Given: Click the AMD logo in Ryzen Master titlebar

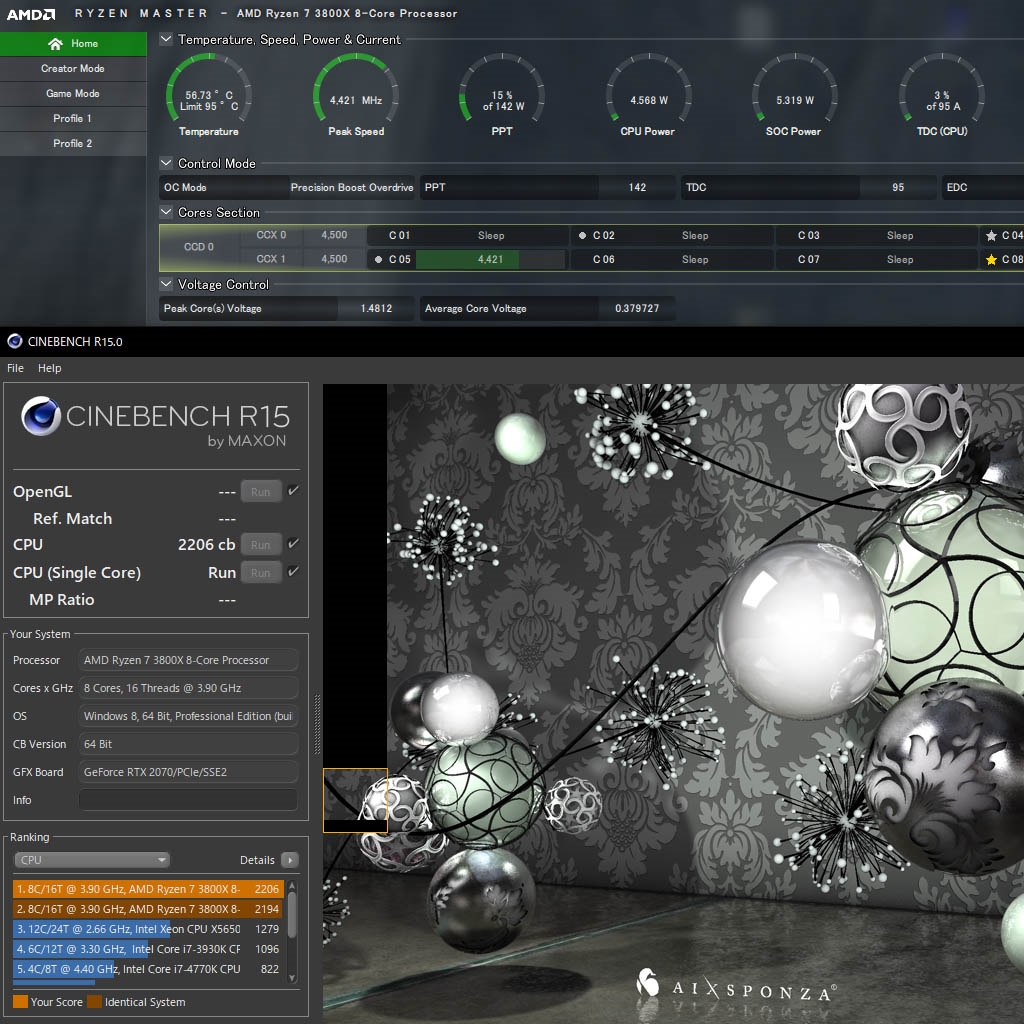Looking at the screenshot, I should 30,14.
